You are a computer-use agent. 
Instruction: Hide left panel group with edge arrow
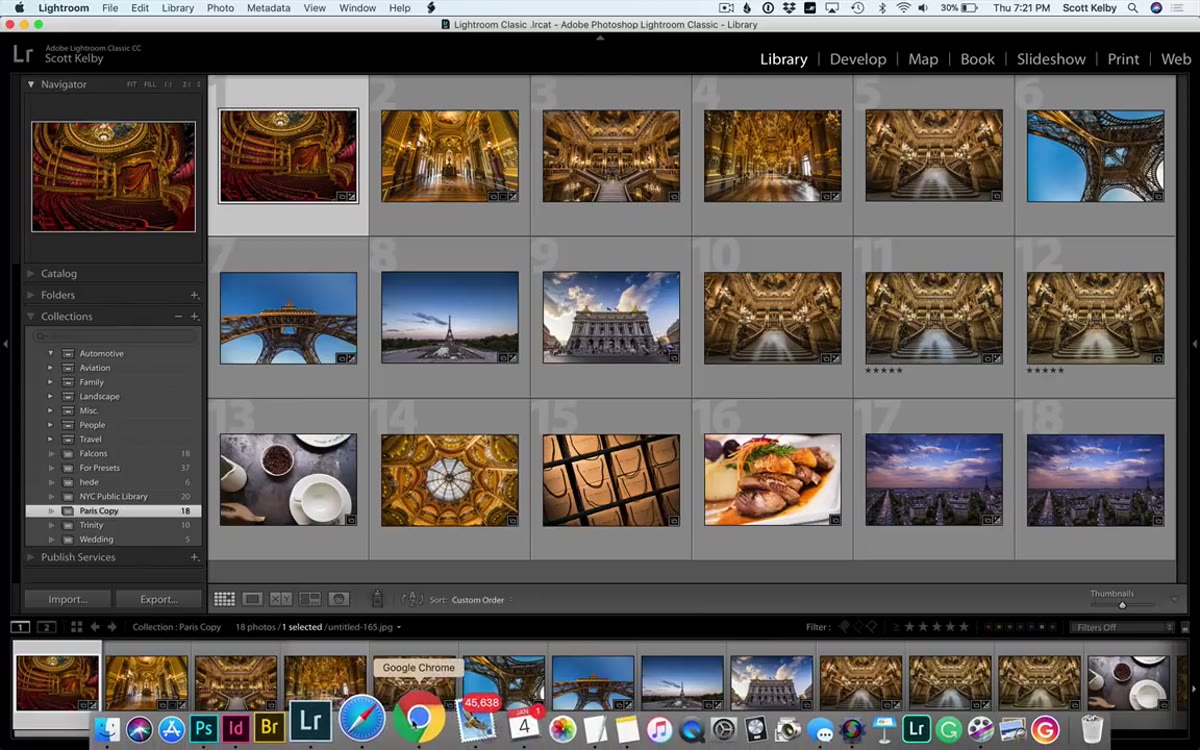click(x=5, y=344)
